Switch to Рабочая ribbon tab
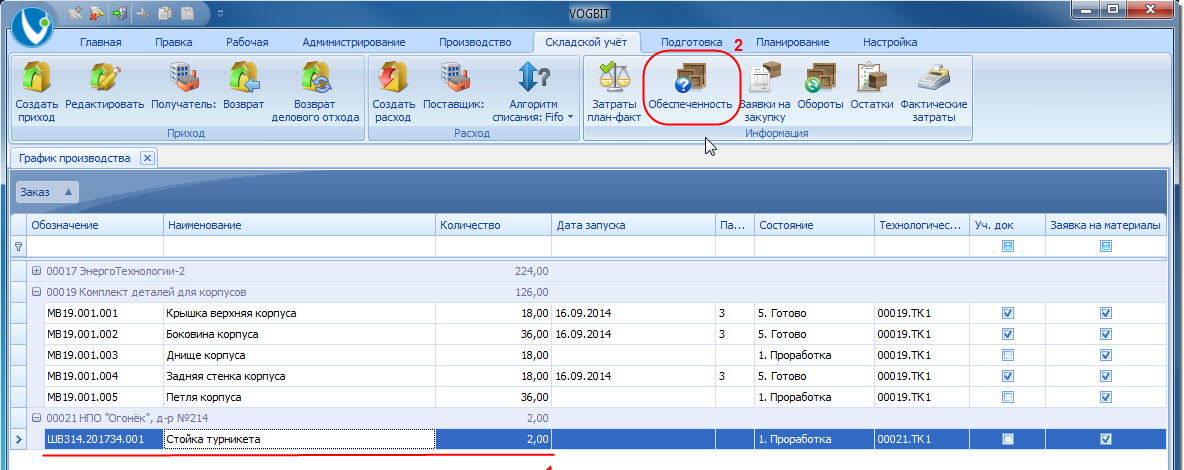The height and width of the screenshot is (470, 1184). coord(248,42)
